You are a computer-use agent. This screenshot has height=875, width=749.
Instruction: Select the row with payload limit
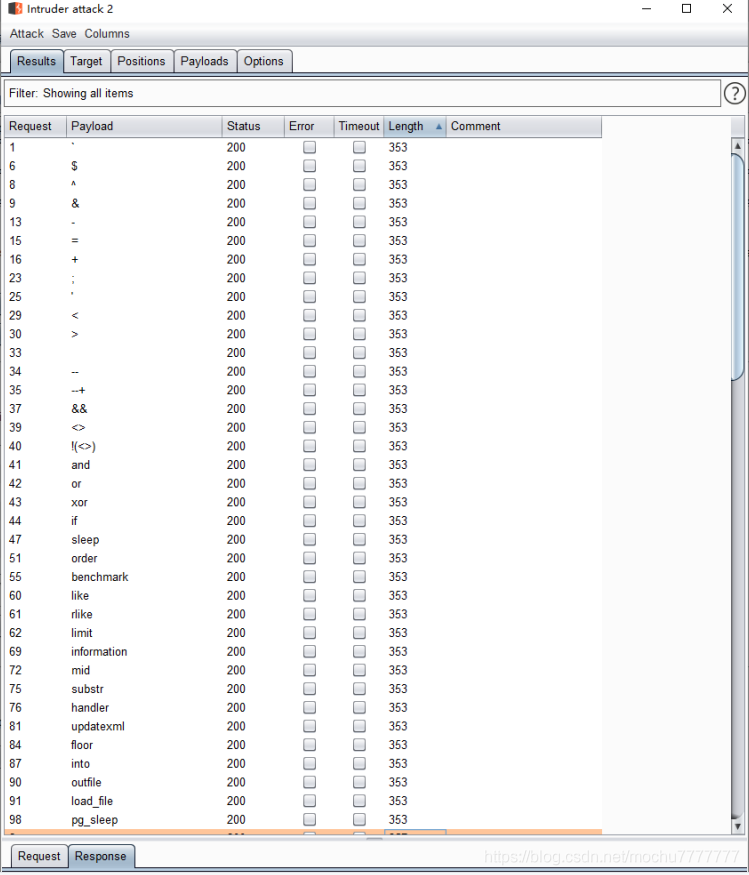pos(303,633)
